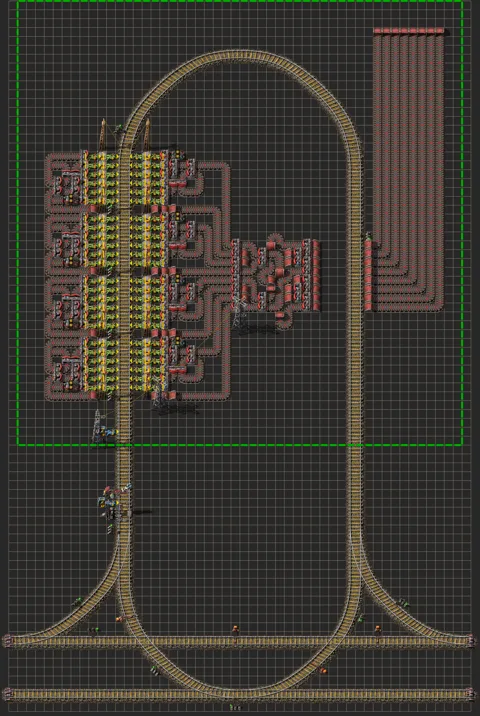Screen dimensions: 480x716
Task: Select the rail signal between the two poles above the station
Action: point(120,129)
